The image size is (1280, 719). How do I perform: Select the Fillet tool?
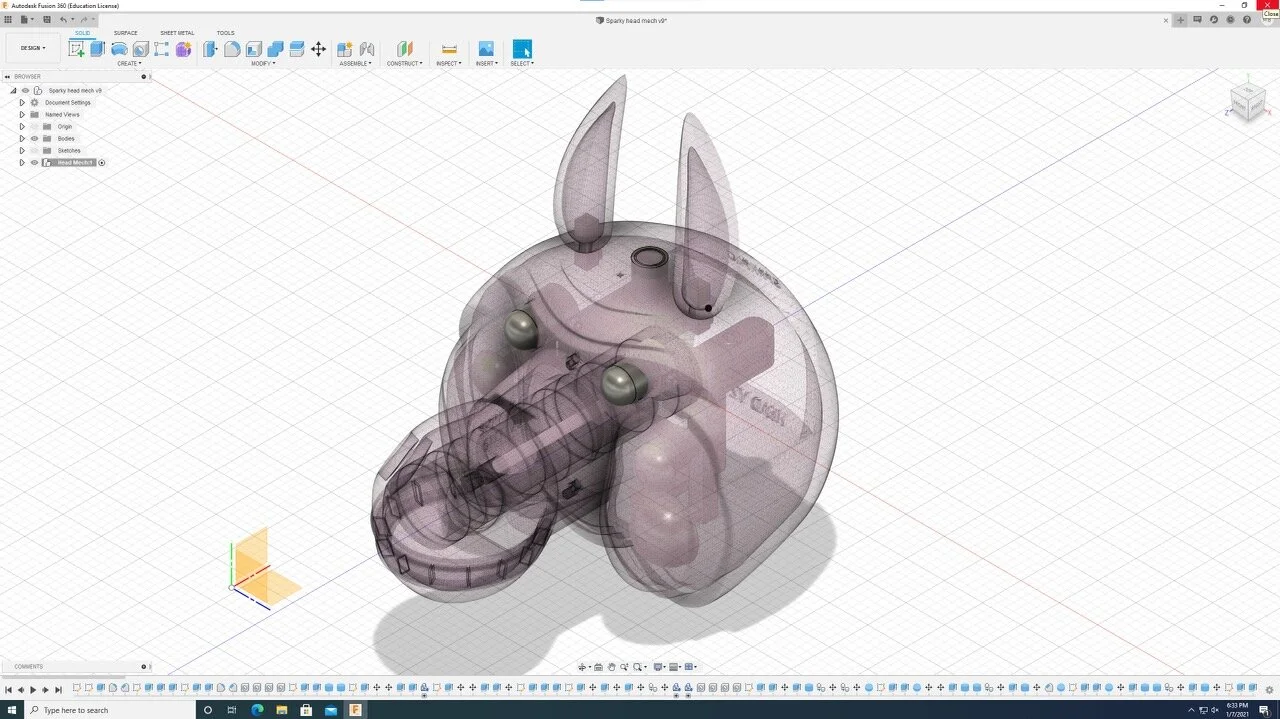point(231,49)
